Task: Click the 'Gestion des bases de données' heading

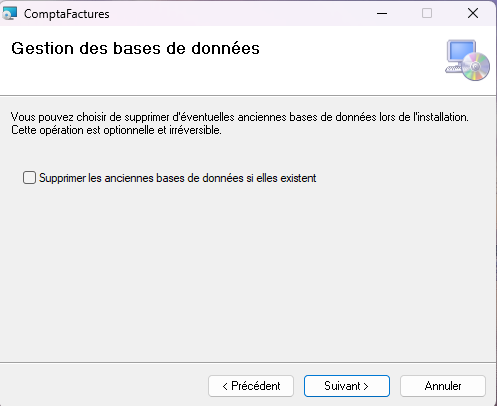Action: pos(135,49)
